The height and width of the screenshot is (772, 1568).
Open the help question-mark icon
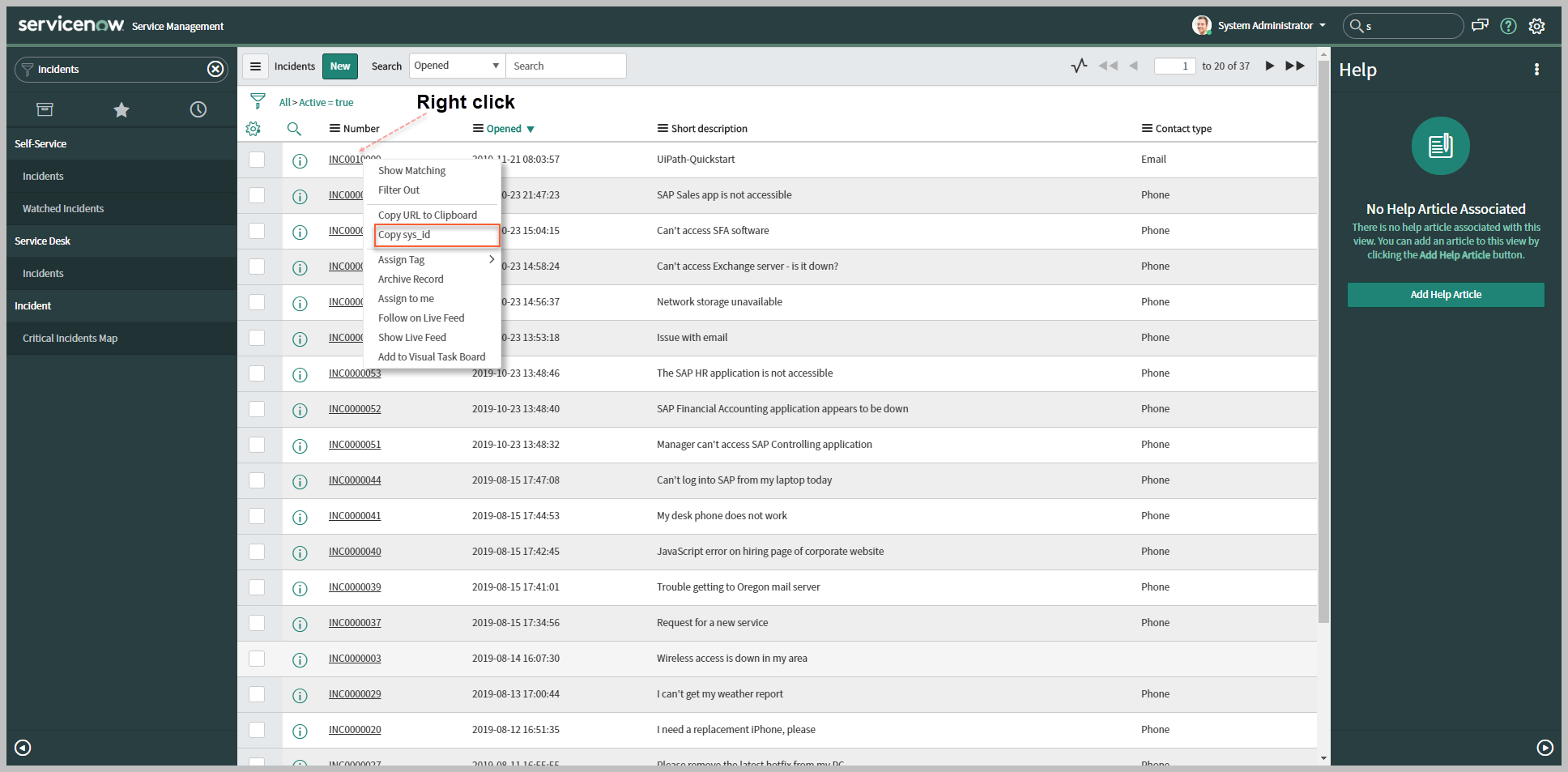point(1508,26)
